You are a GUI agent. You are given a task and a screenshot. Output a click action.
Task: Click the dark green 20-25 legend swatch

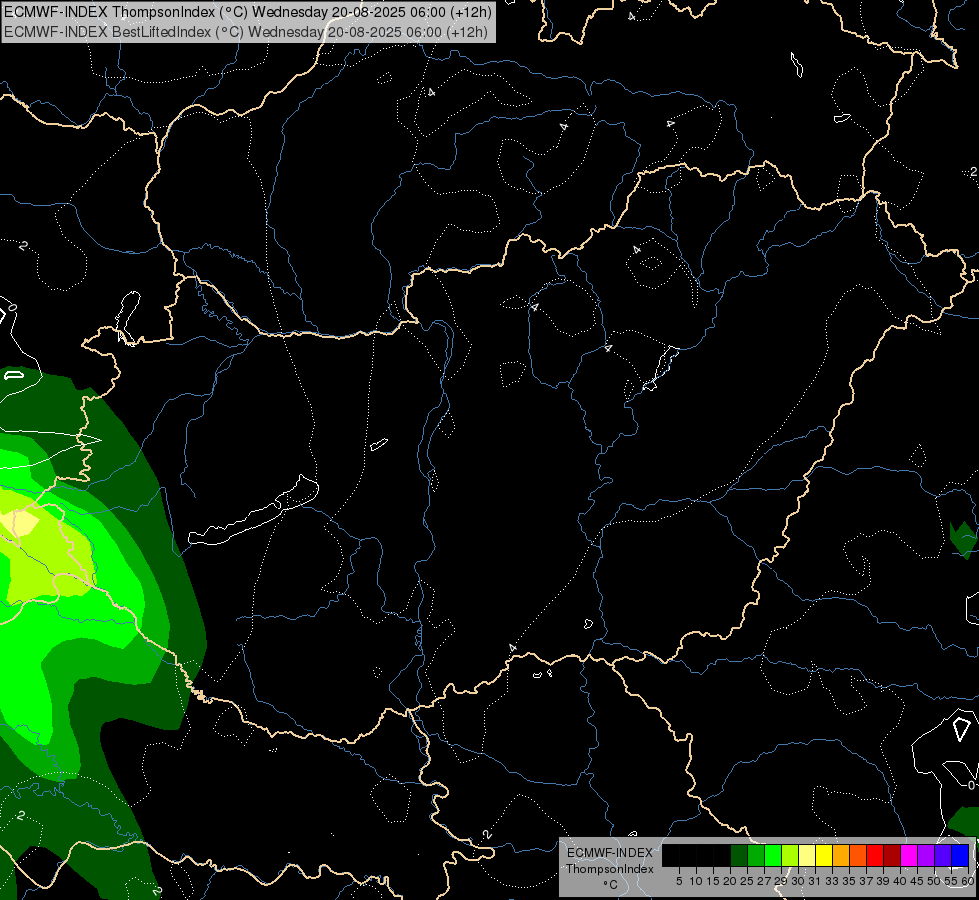pos(739,855)
